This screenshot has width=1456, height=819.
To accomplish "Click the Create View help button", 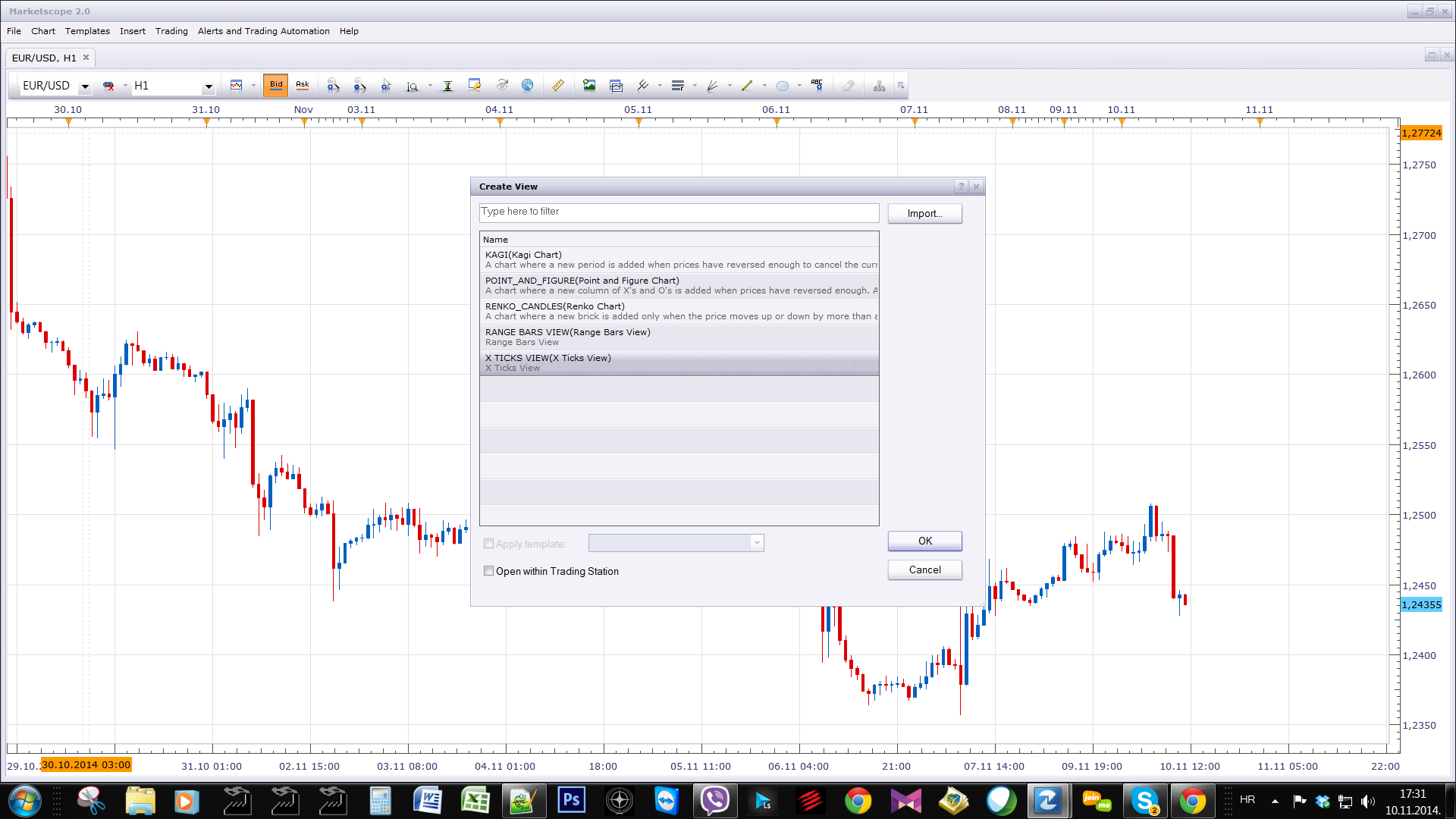I will tap(961, 187).
